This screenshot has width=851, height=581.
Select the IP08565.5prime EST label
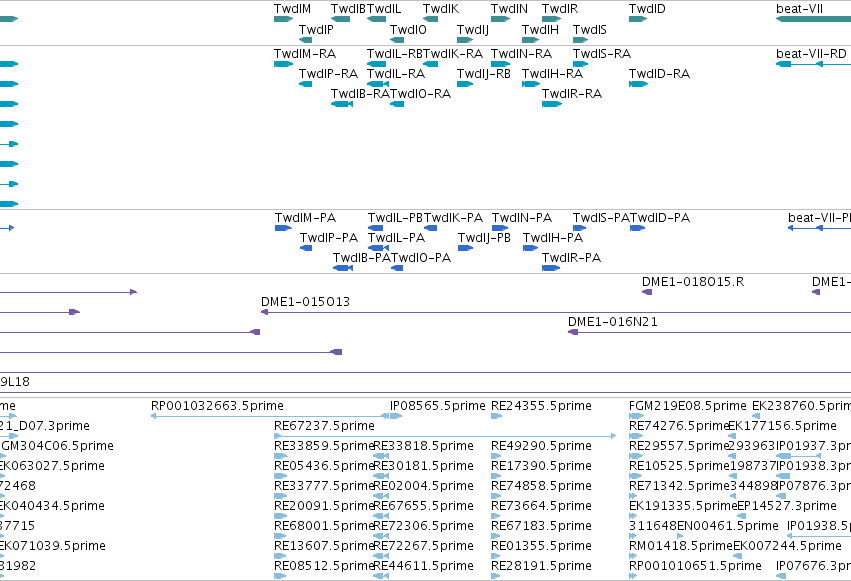pyautogui.click(x=437, y=406)
